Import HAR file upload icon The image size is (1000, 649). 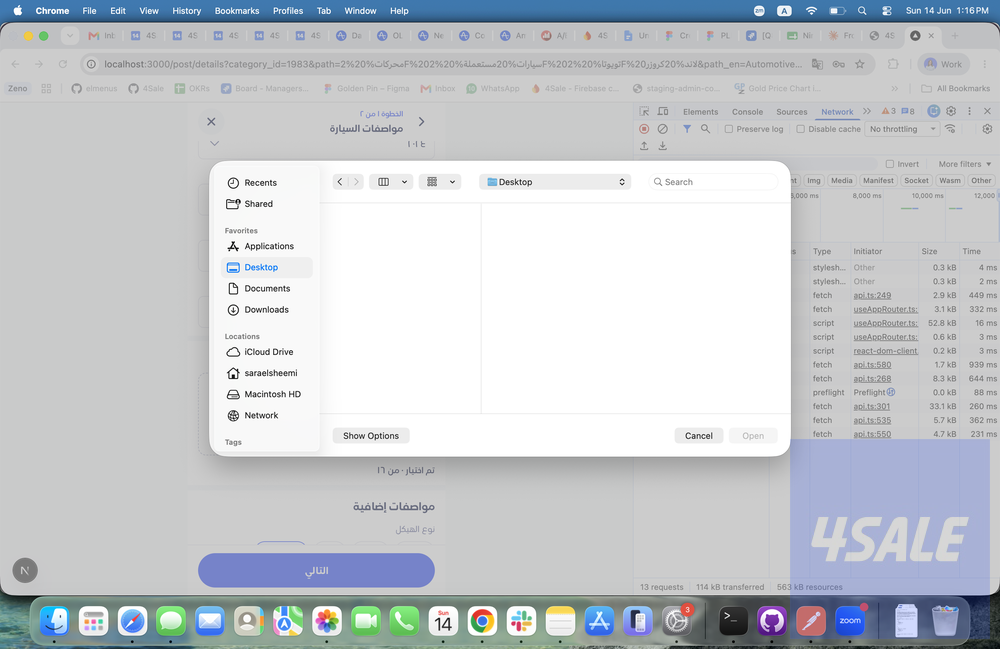pyautogui.click(x=644, y=146)
